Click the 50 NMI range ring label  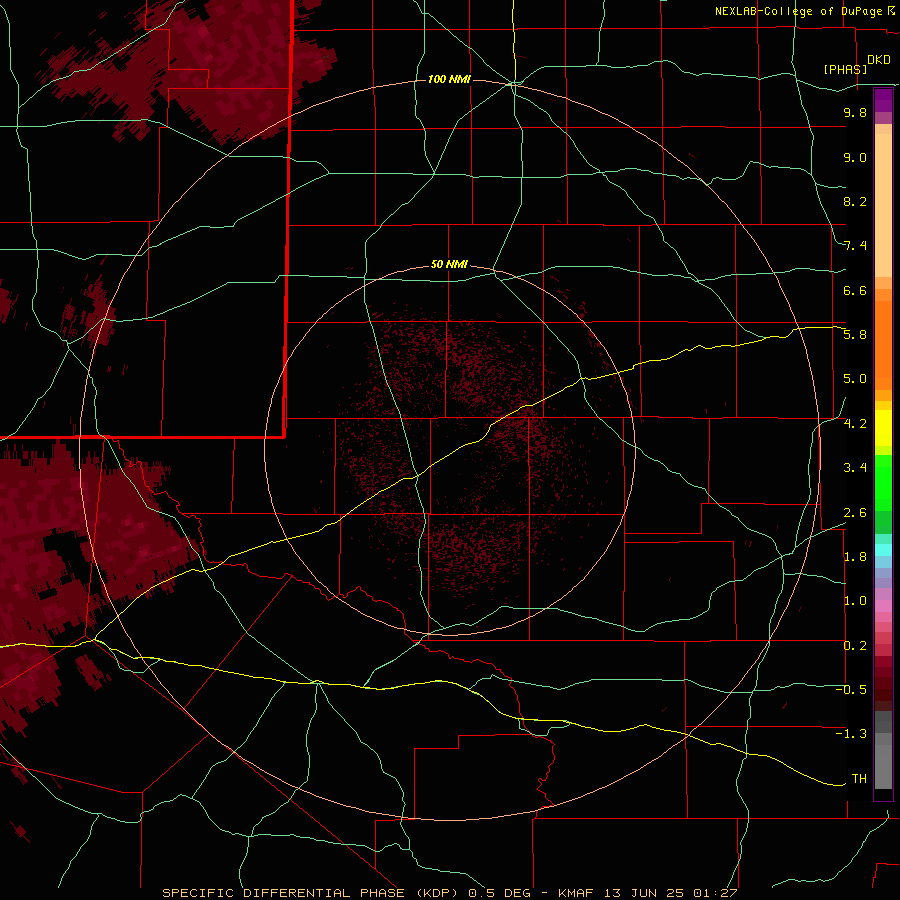coord(449,264)
